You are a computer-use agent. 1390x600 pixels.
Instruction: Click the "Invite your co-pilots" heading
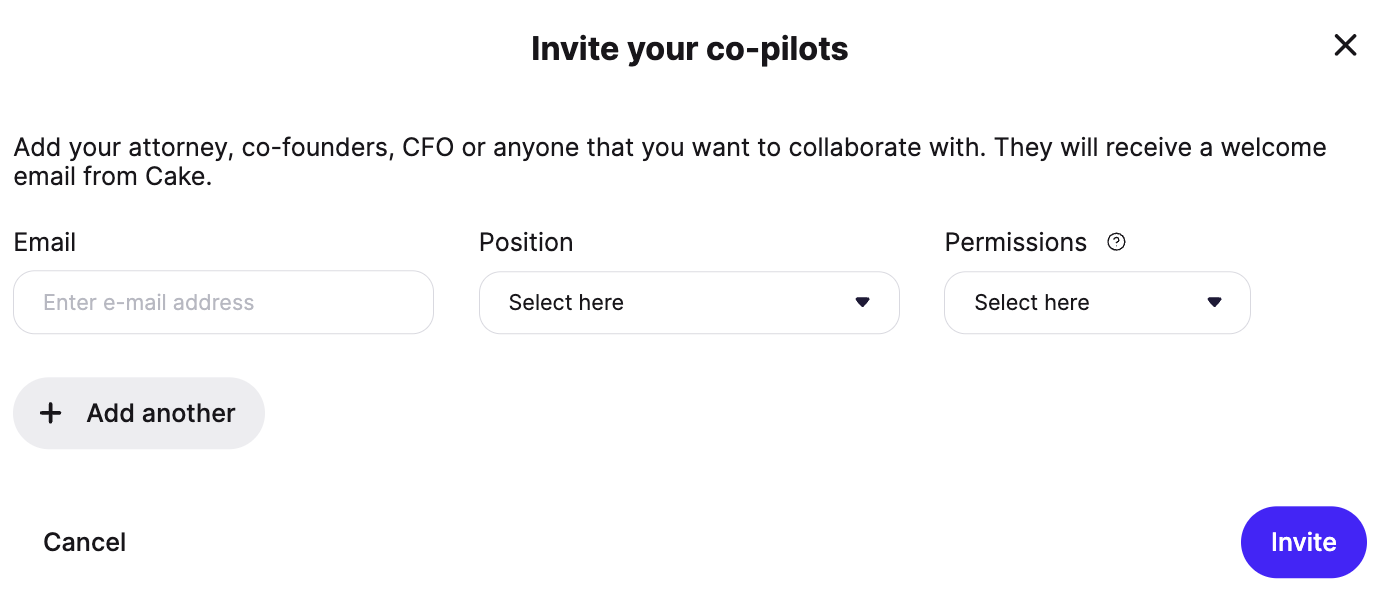(689, 48)
